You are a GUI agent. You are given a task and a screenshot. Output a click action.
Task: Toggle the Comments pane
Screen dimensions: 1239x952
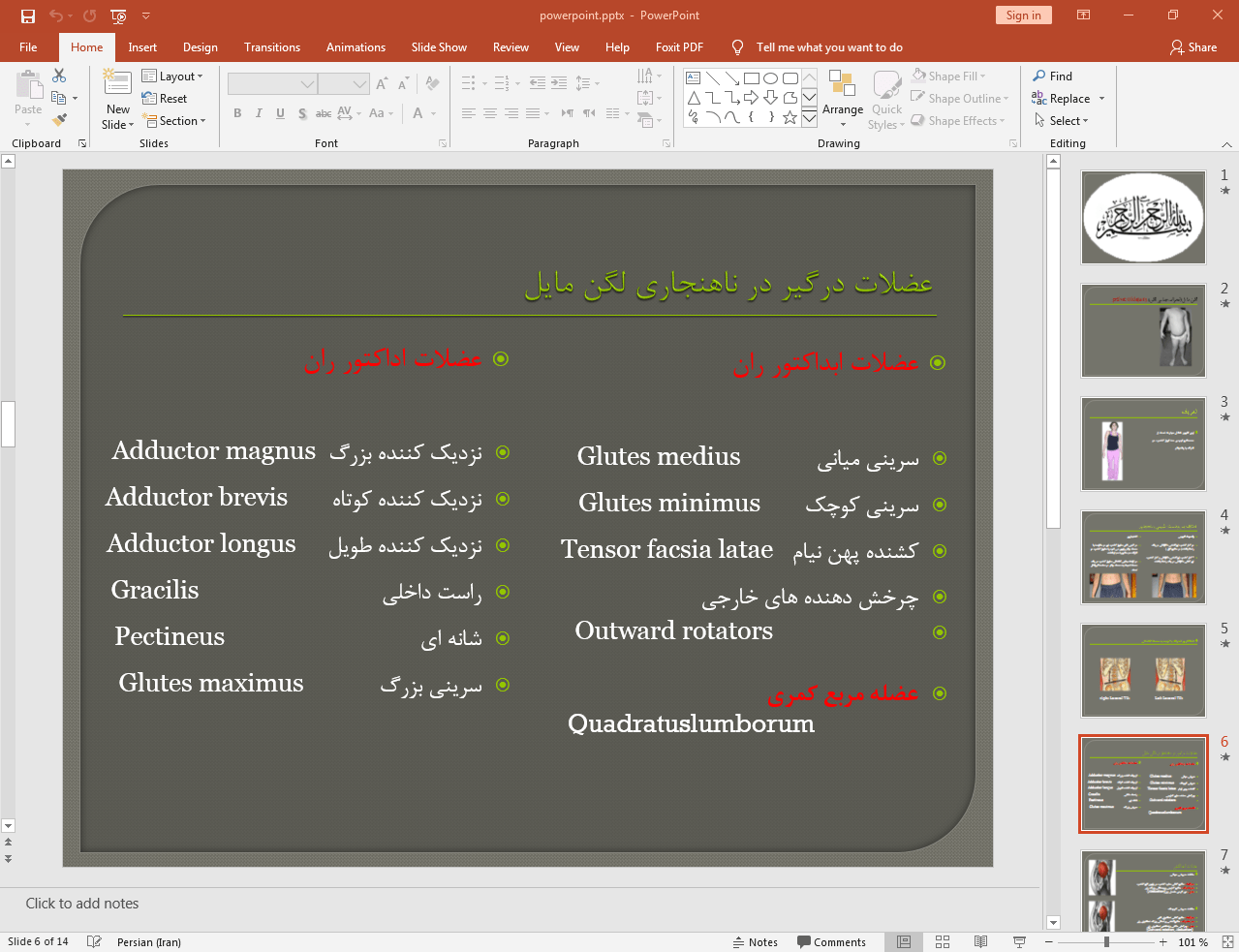tap(831, 941)
